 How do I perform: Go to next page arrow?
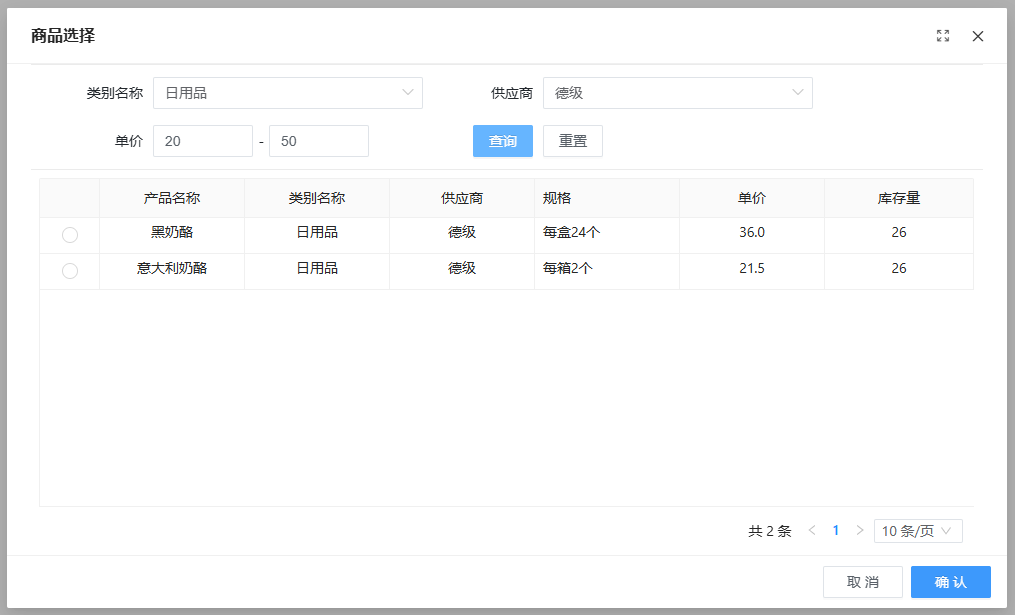pos(860,531)
